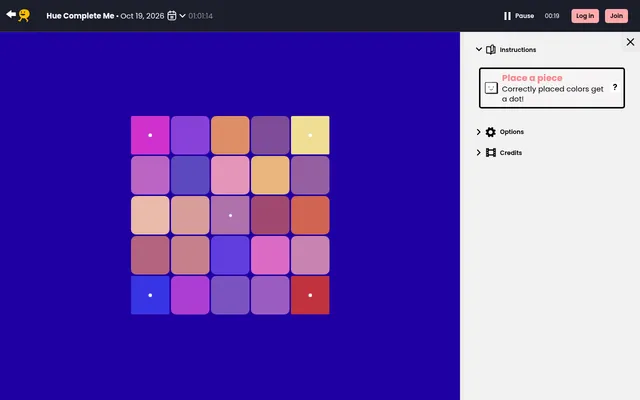
Task: Click the Instructions heading text
Action: tap(518, 49)
